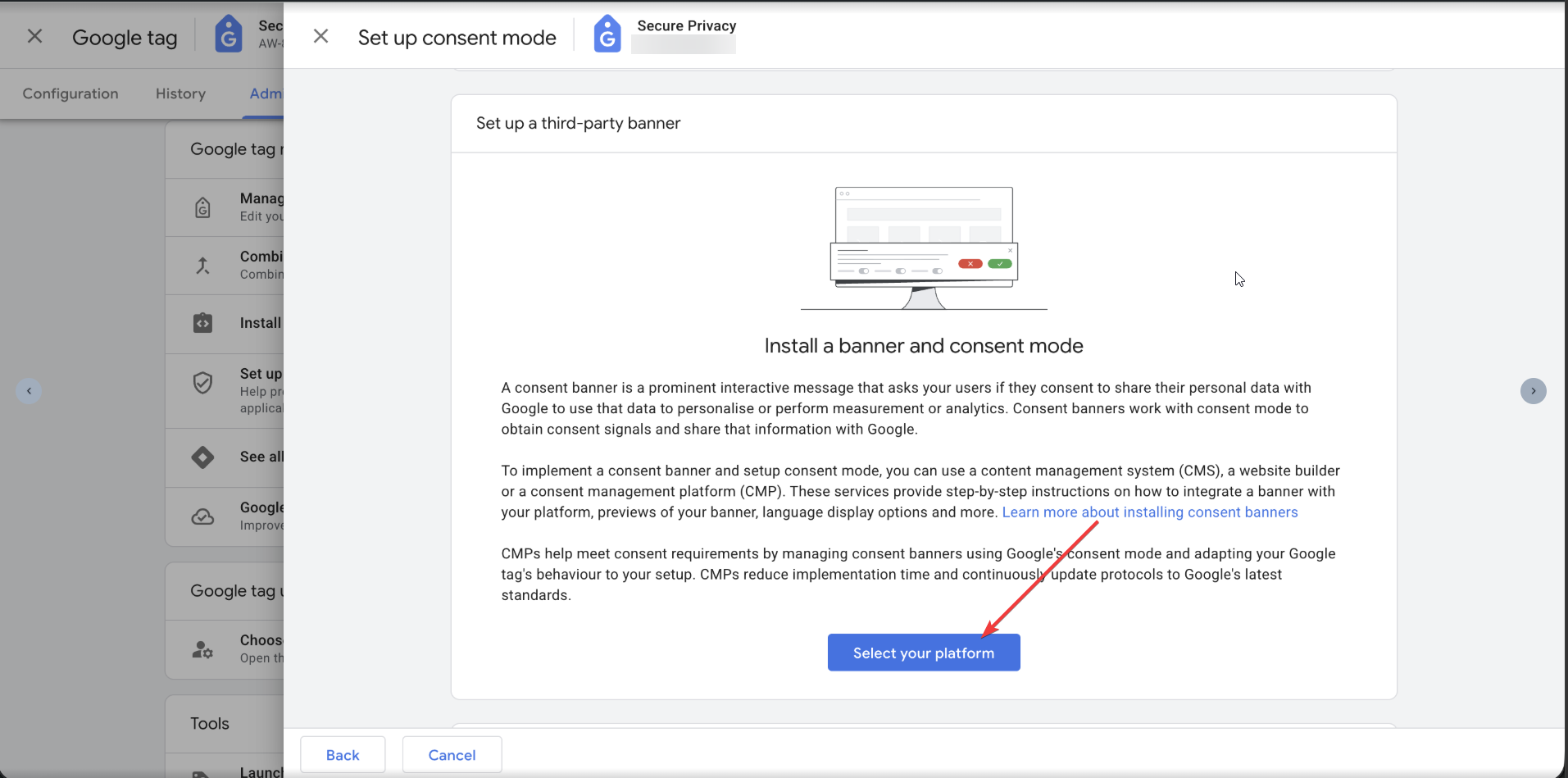Click the Install code icon in the sidebar
Screen dimensions: 1568x778
click(202, 323)
